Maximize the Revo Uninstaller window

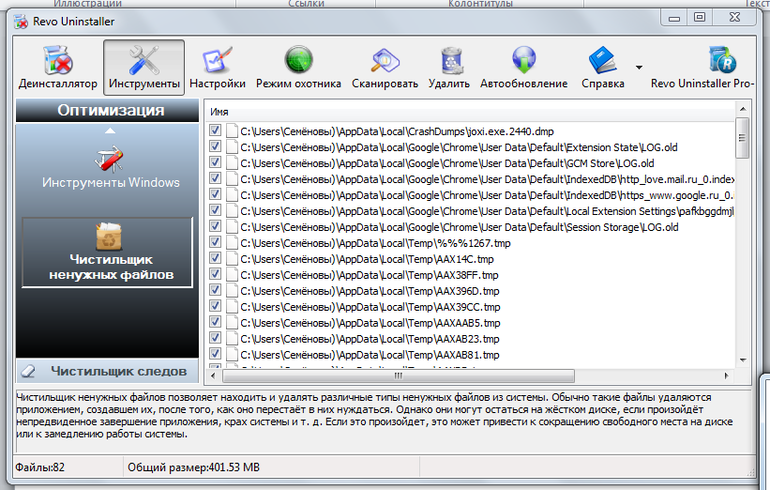pos(700,18)
